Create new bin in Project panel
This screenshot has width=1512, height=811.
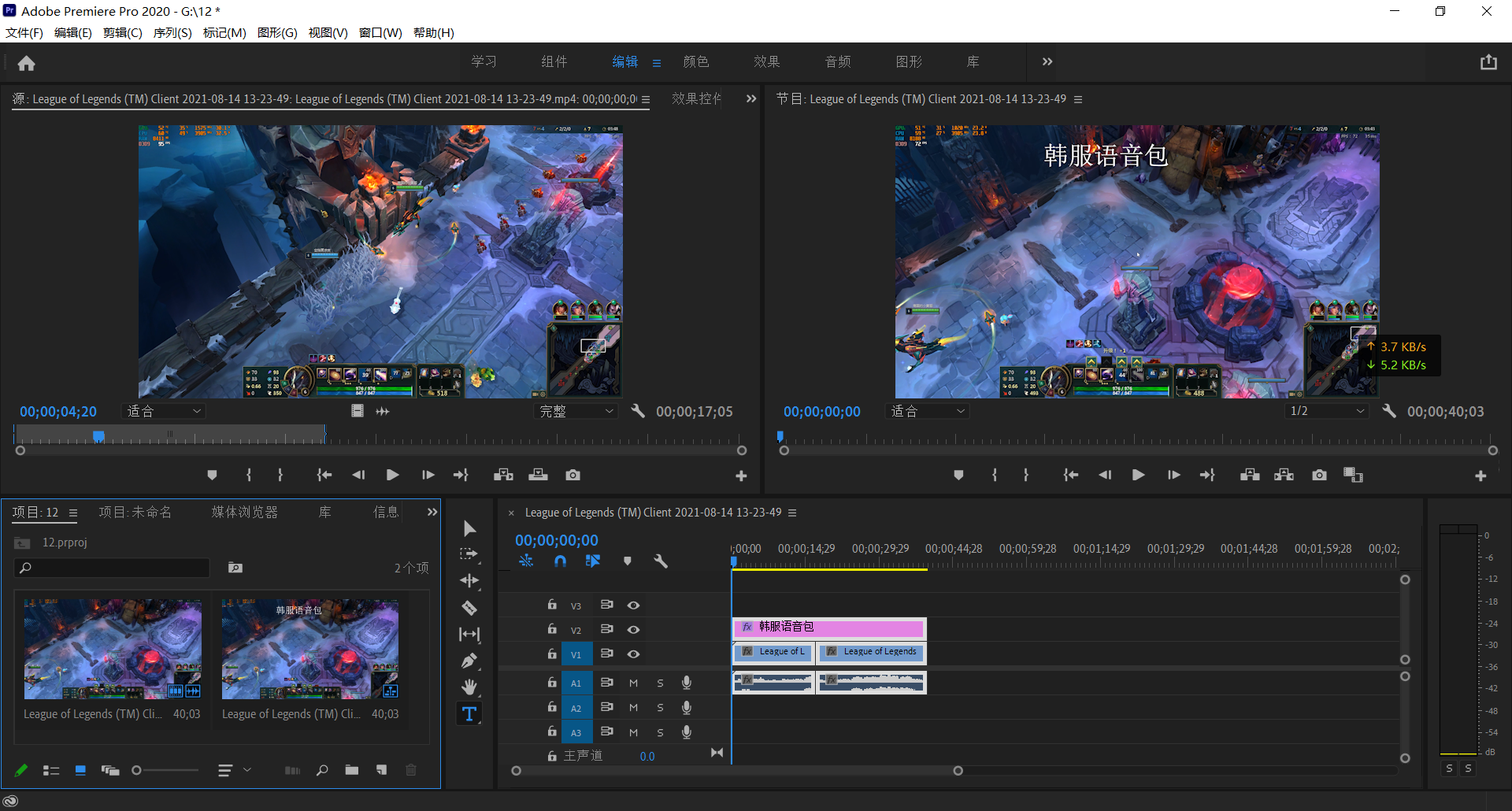[x=352, y=770]
